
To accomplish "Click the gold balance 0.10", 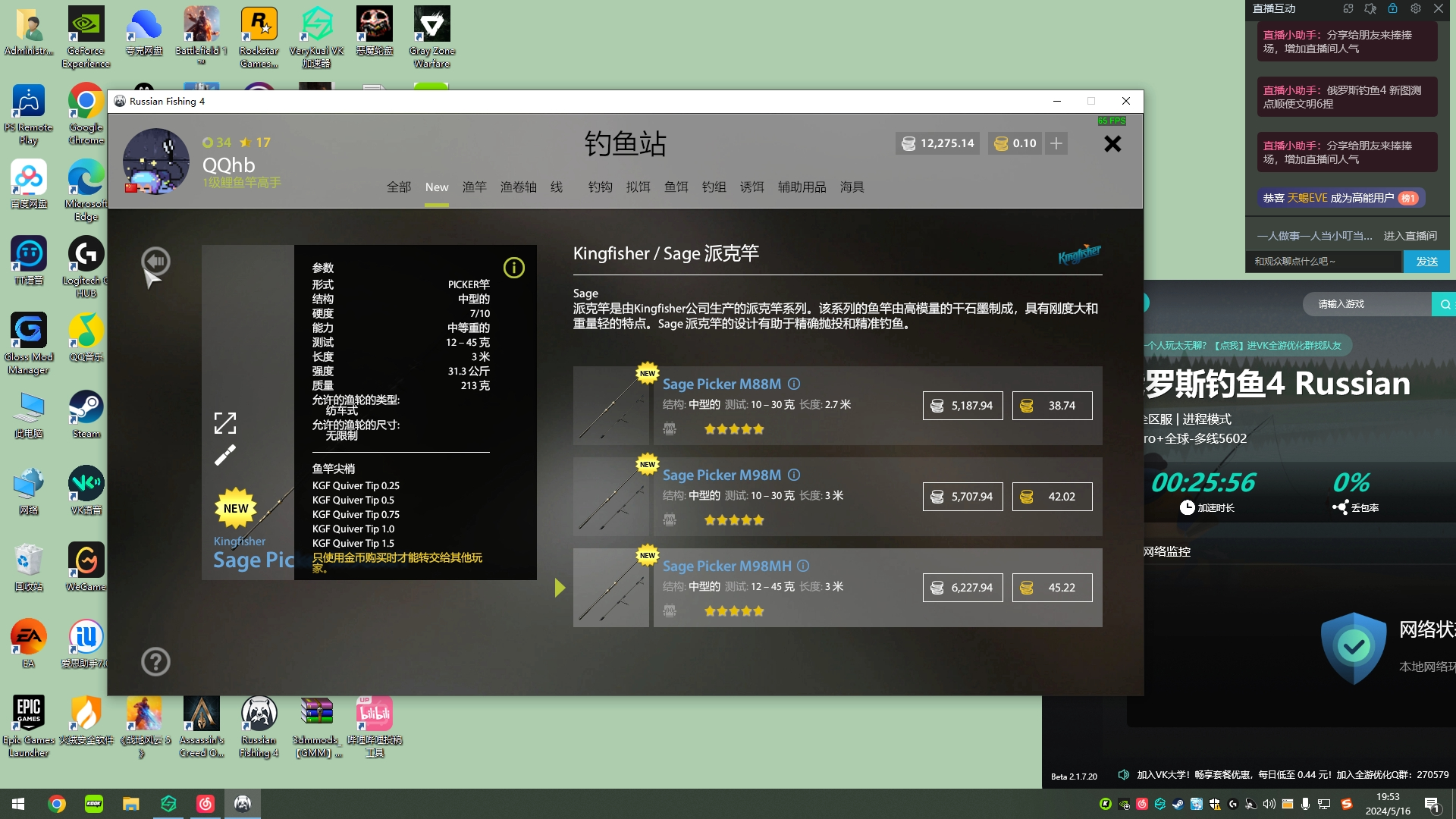I will 1015,143.
